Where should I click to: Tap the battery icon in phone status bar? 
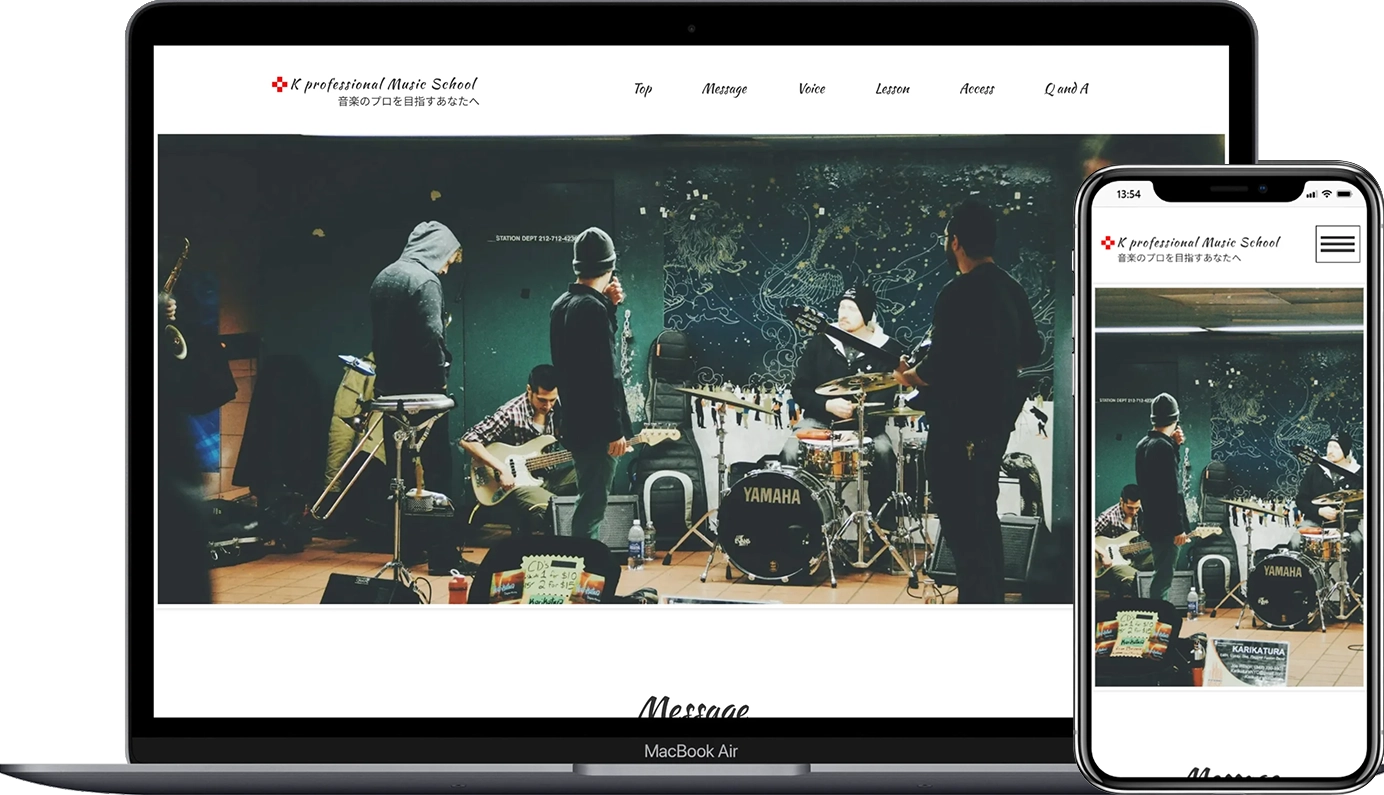click(1346, 194)
